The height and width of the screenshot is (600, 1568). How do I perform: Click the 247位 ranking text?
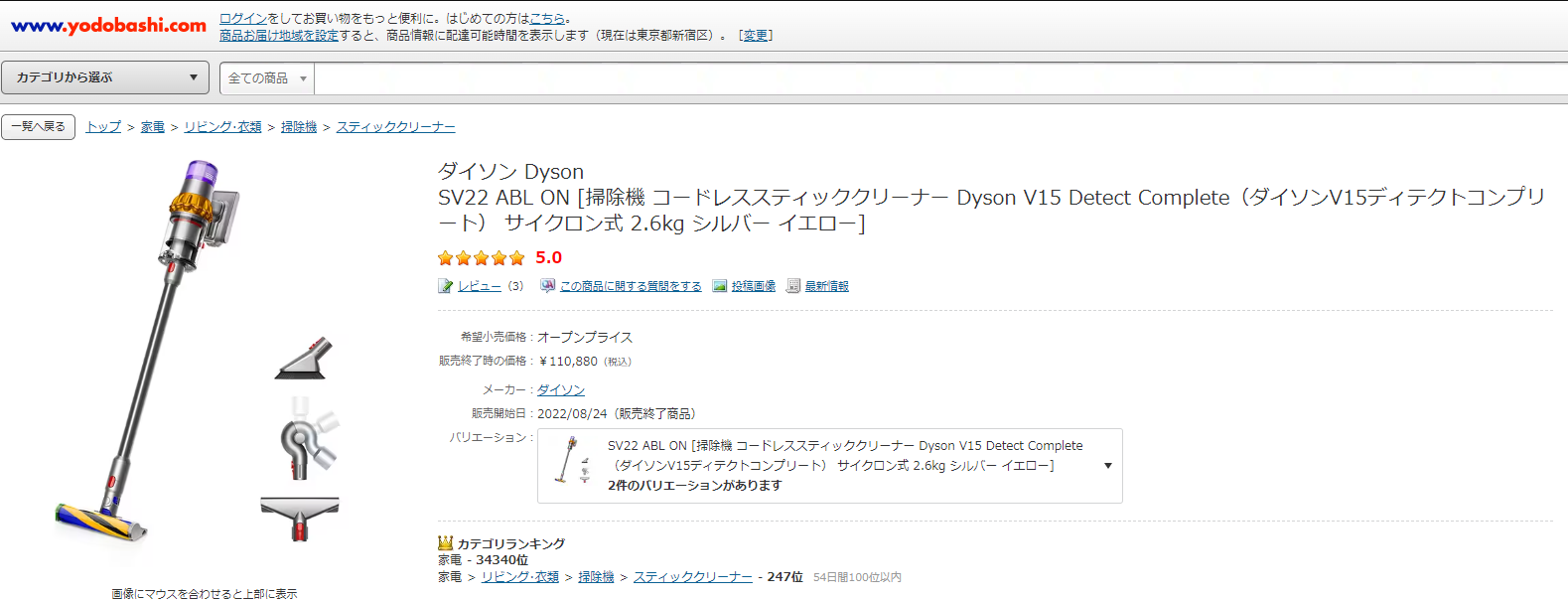[784, 577]
